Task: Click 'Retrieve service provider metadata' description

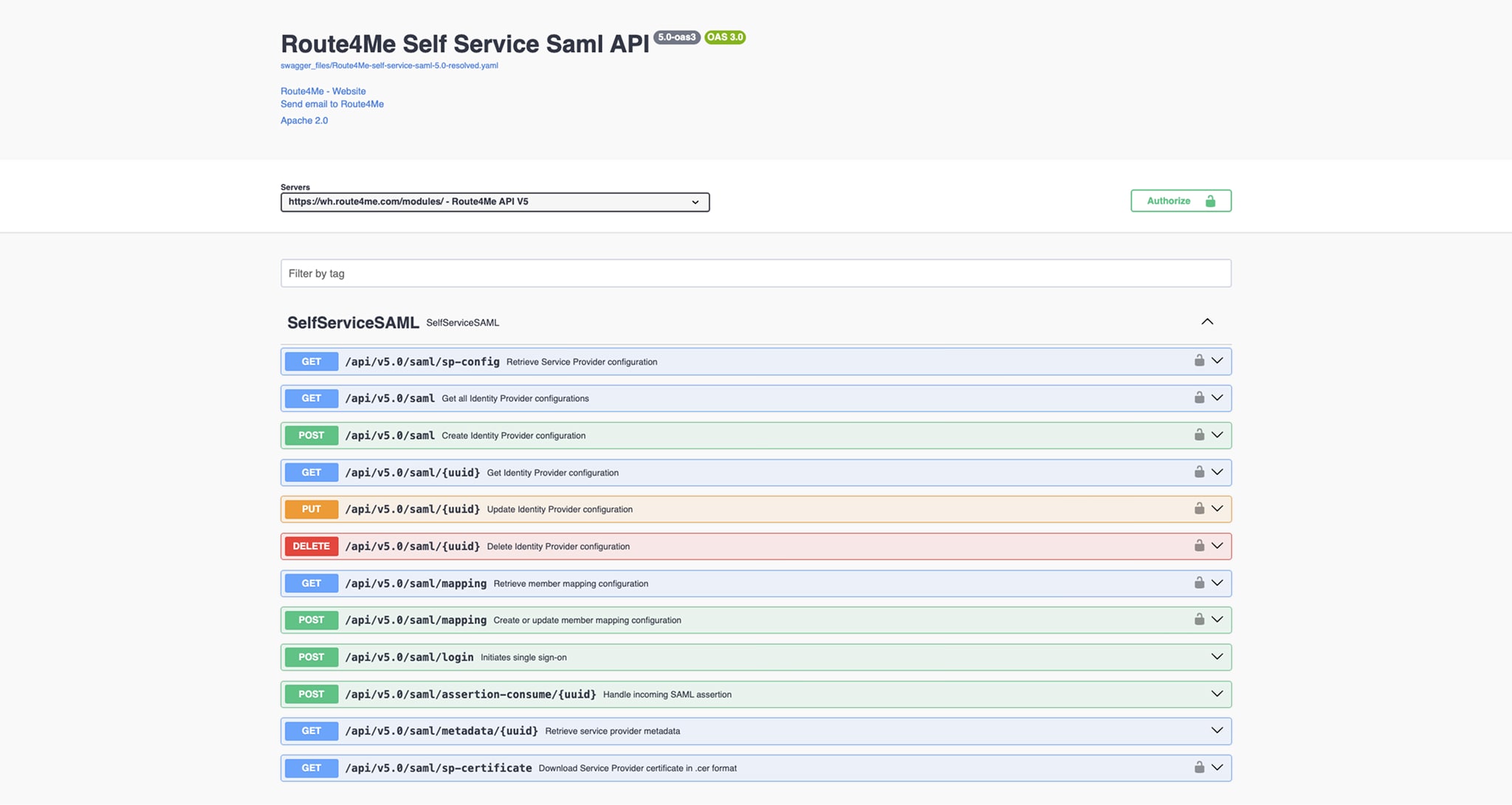Action: coord(613,731)
